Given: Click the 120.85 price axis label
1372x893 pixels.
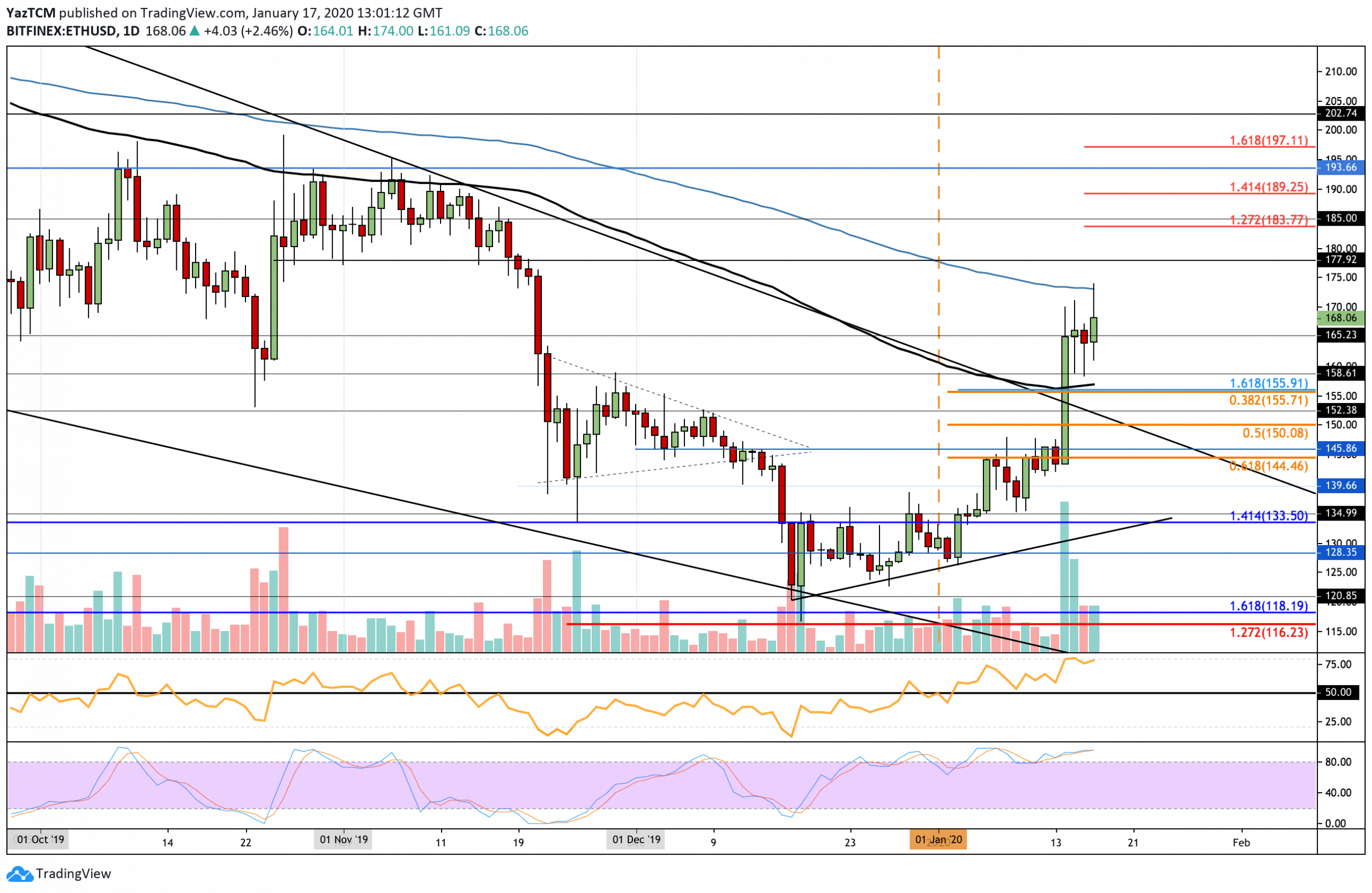Looking at the screenshot, I should (x=1341, y=596).
